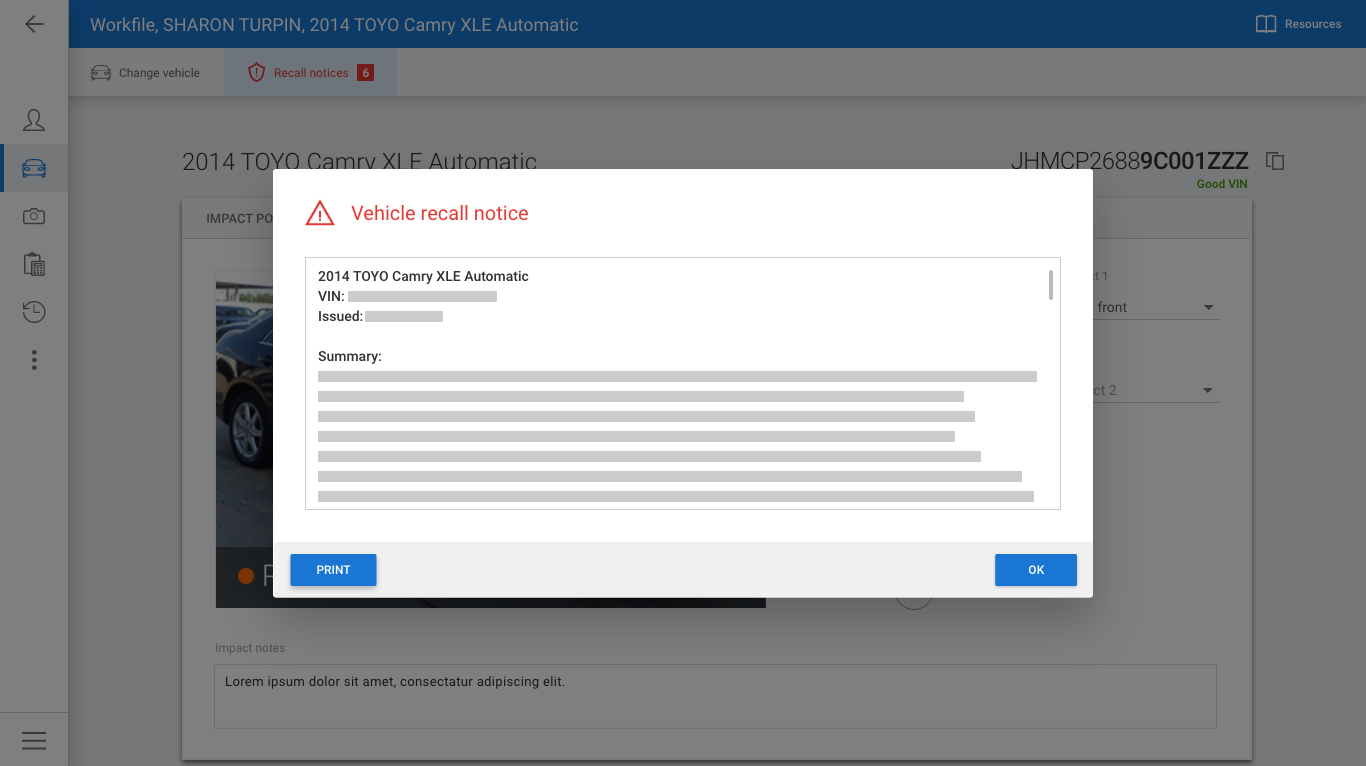Switch to the Change vehicle tab
This screenshot has width=1366, height=766.
146,72
